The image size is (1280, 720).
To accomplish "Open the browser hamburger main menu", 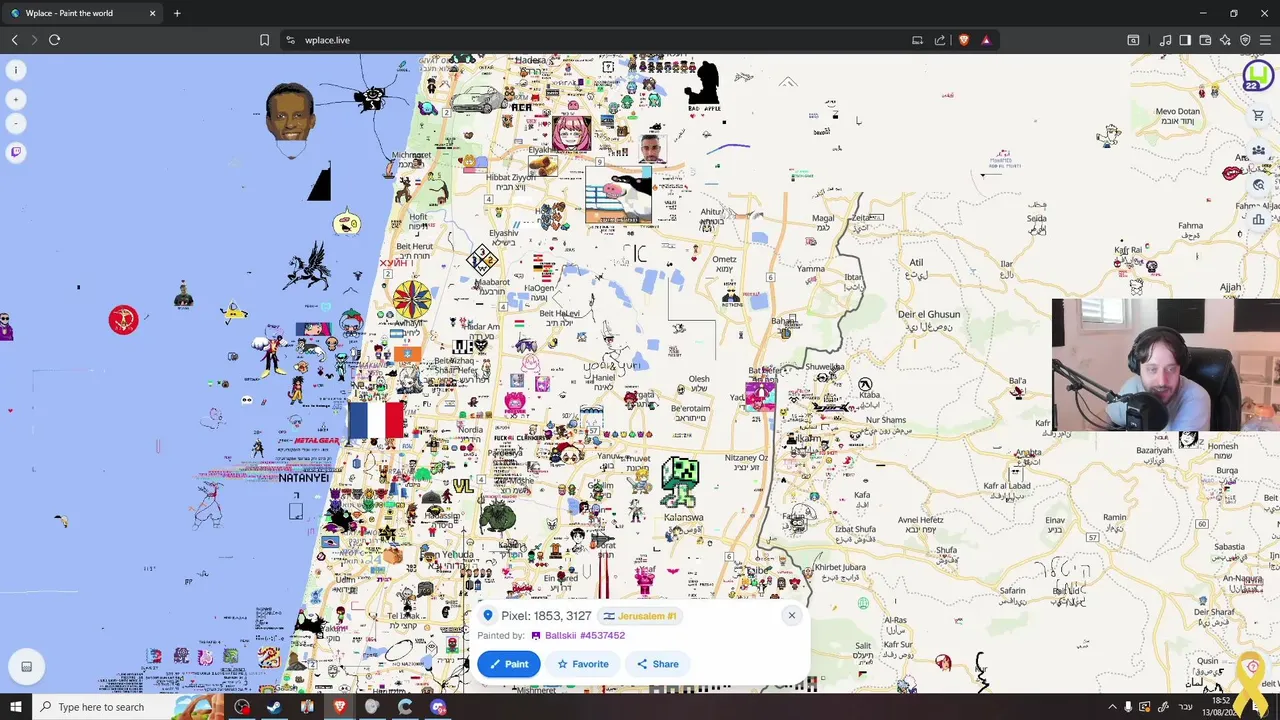I will [1265, 40].
